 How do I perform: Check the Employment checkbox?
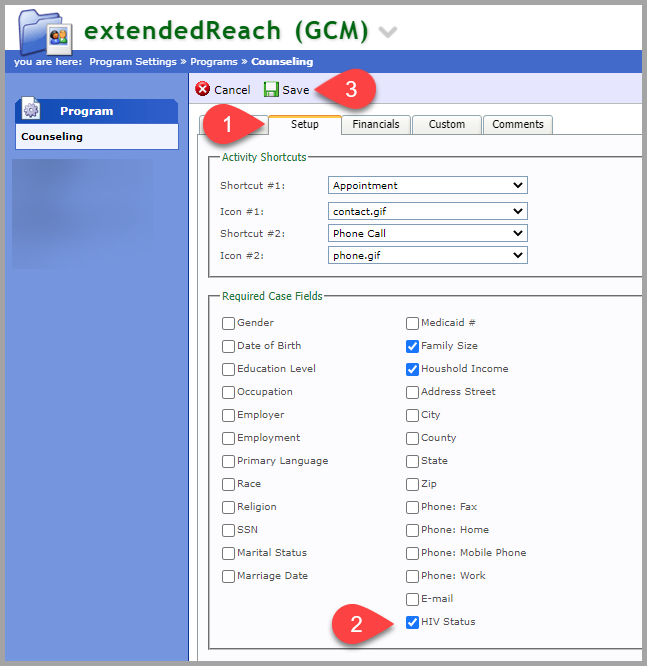point(228,438)
